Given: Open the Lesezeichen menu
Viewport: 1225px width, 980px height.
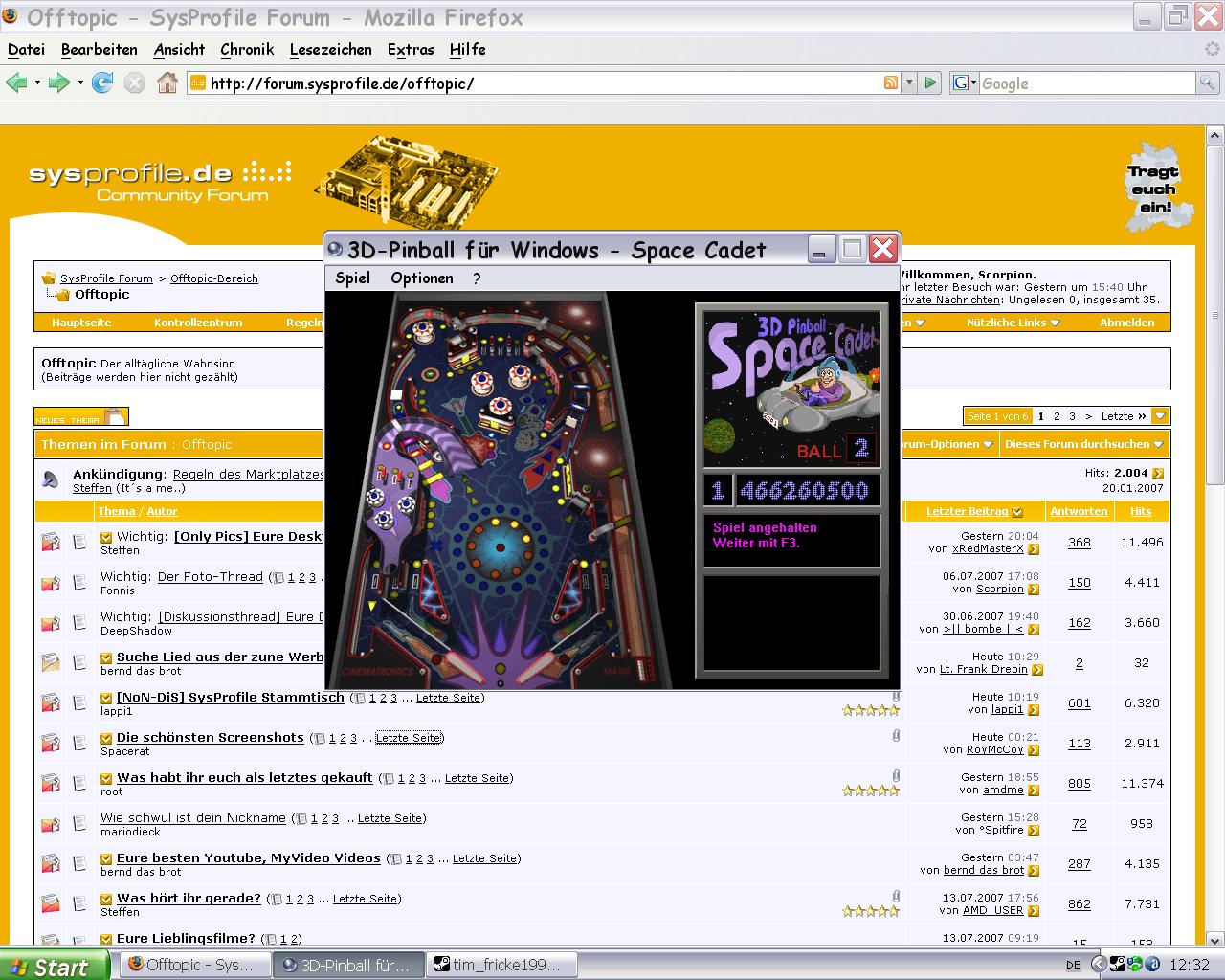Looking at the screenshot, I should [x=331, y=49].
